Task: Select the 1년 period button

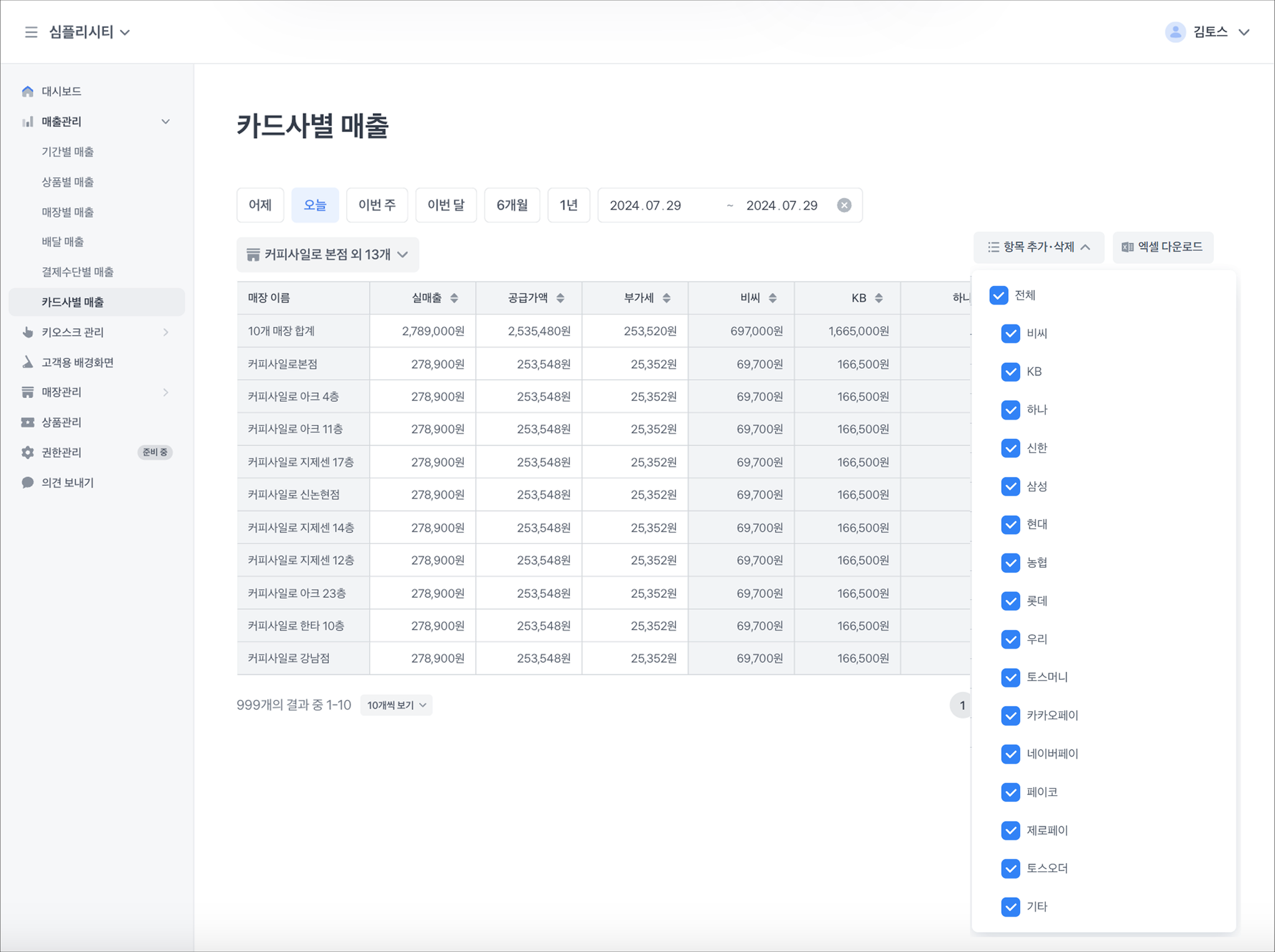Action: pos(569,205)
